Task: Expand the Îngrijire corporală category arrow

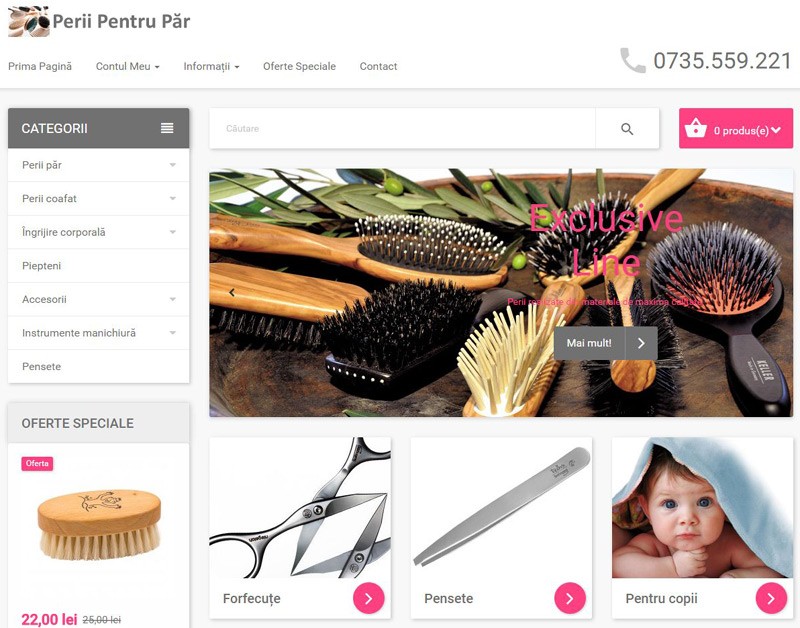Action: tap(172, 232)
